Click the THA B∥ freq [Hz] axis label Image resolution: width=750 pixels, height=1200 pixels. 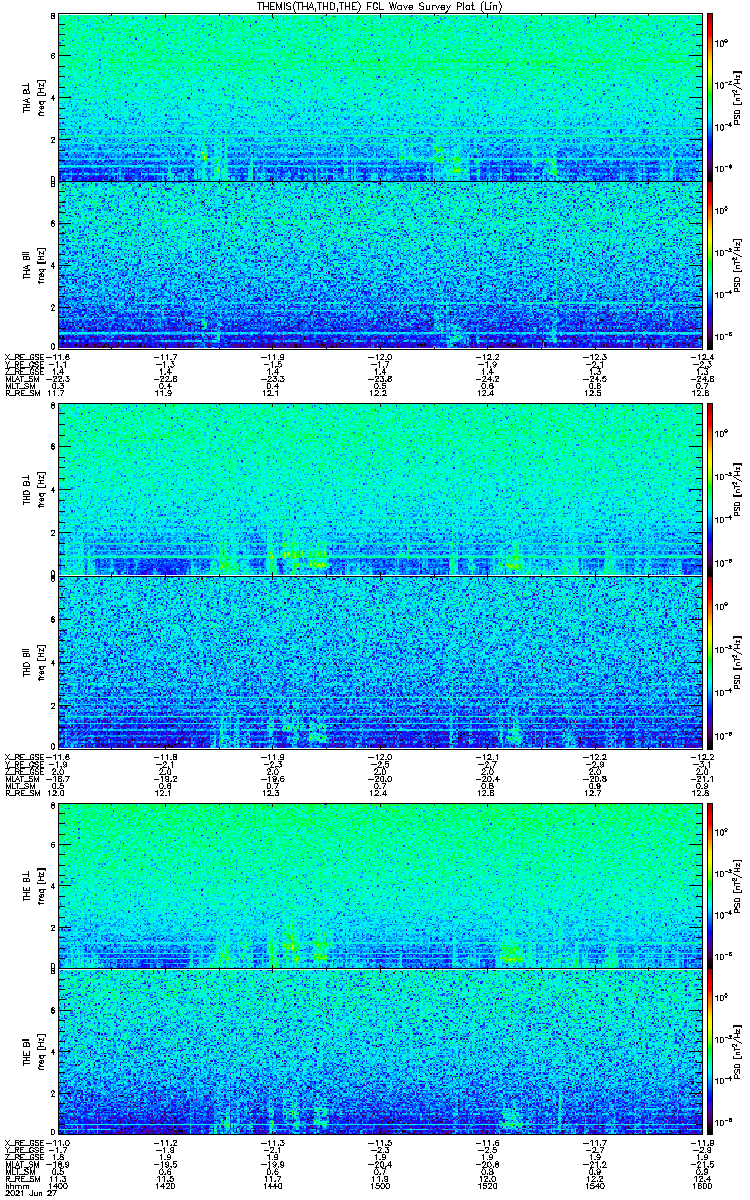(40, 266)
